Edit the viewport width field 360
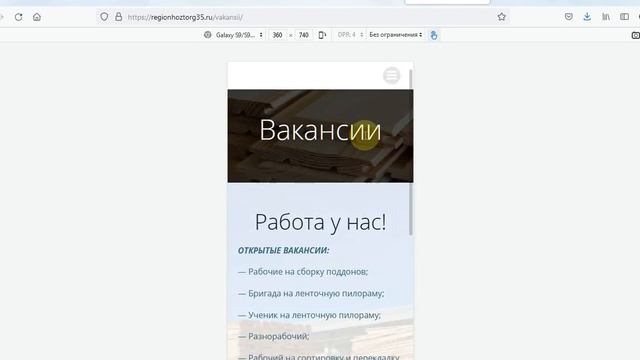640x360 pixels. coord(278,35)
